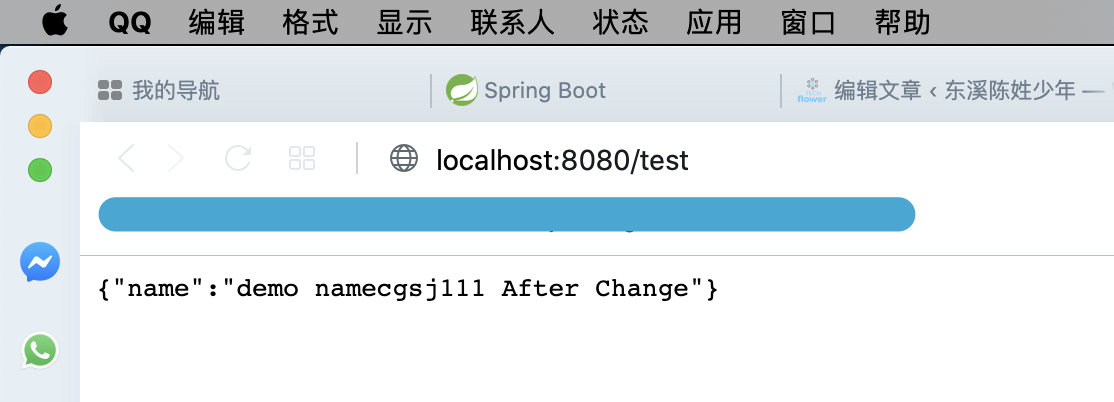The width and height of the screenshot is (1114, 402).
Task: Open the 格式 menu
Action: tap(311, 22)
